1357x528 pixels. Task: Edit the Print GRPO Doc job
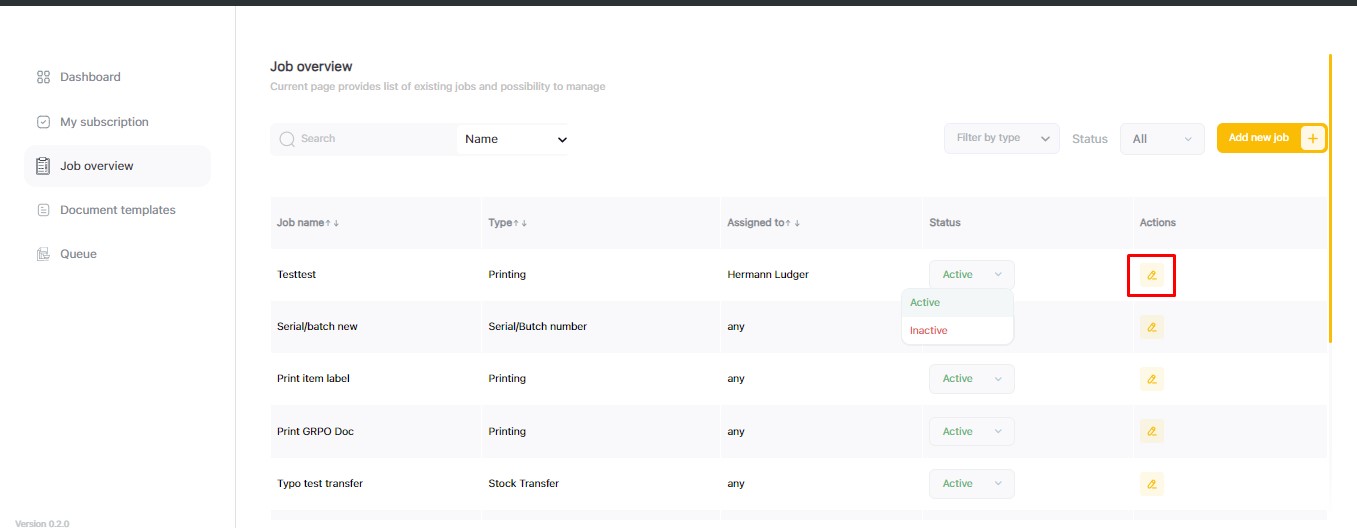click(1151, 432)
